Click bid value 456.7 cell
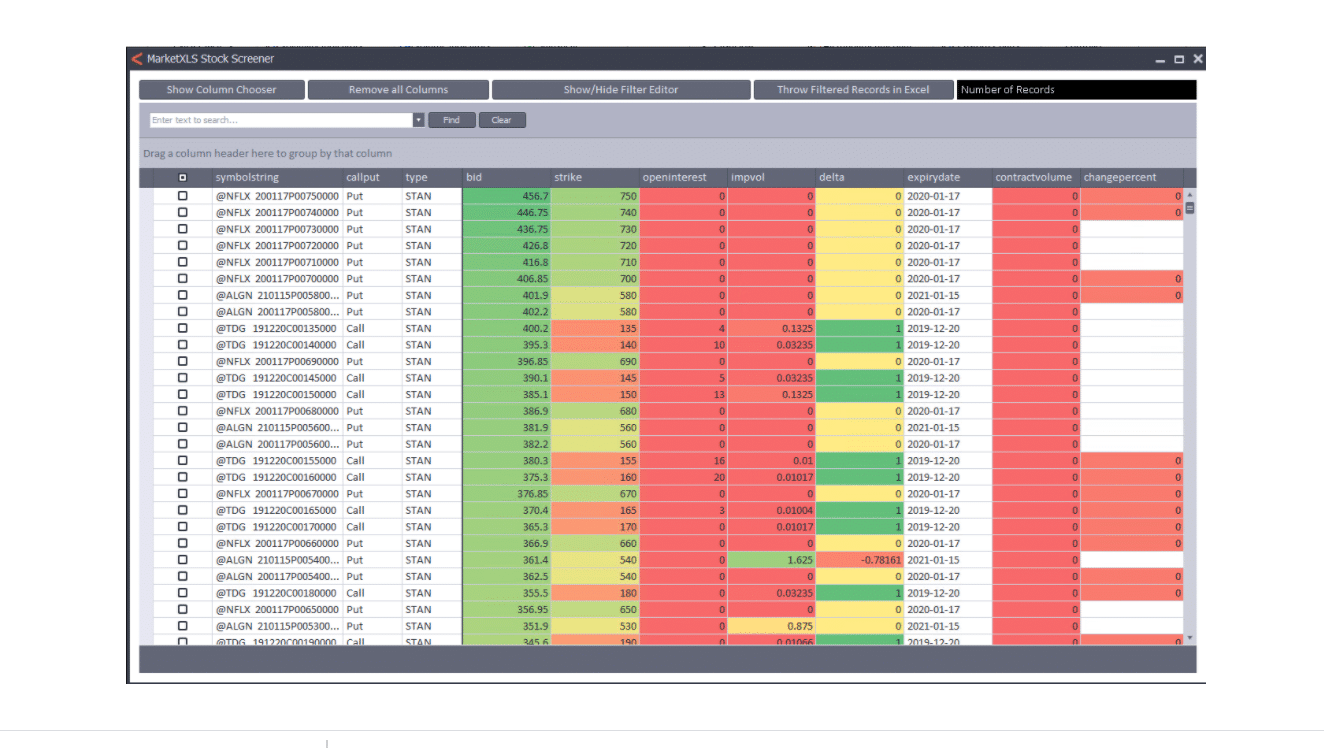Viewport: 1324px width, 748px height. click(x=507, y=196)
